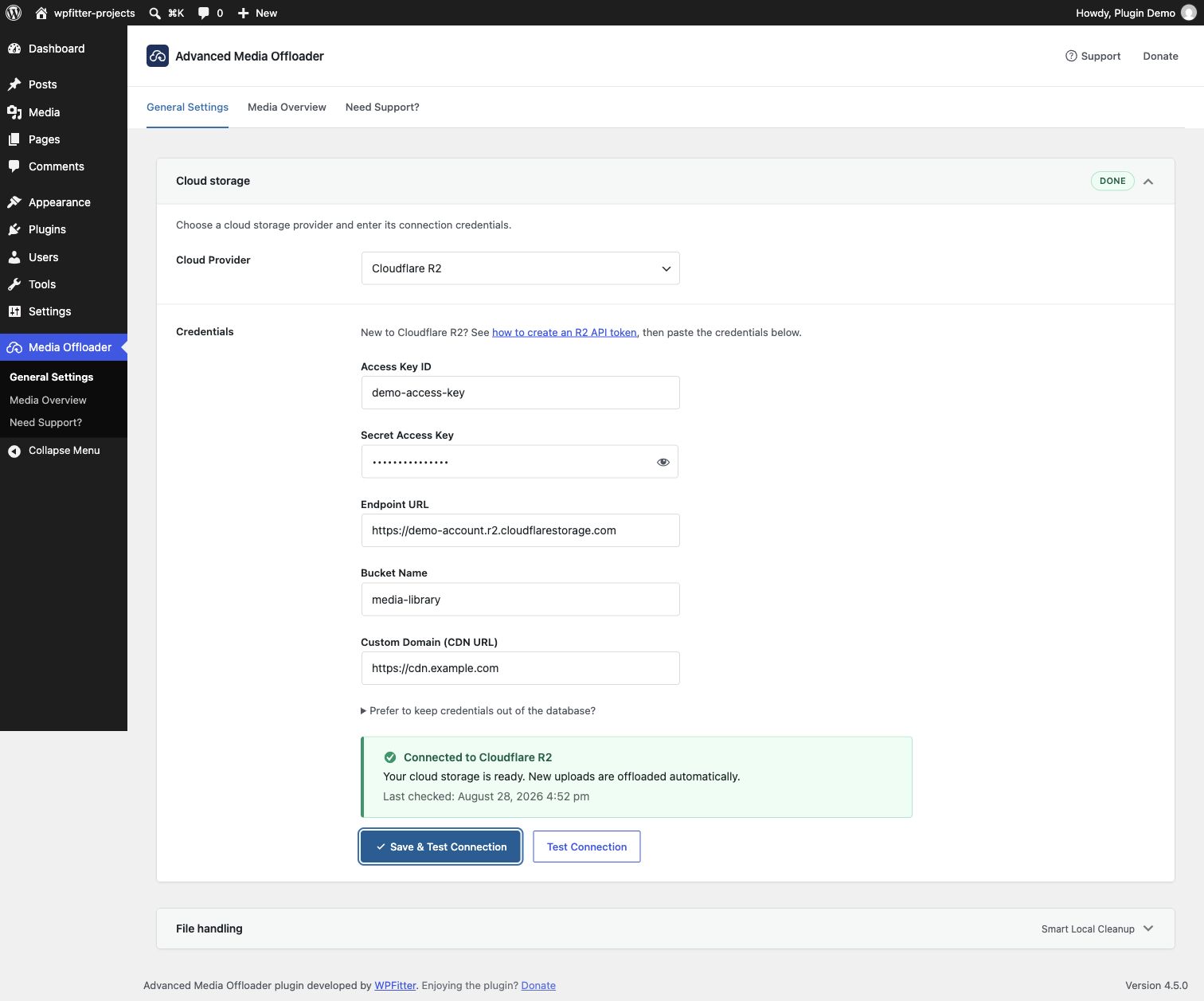The height and width of the screenshot is (1001, 1204).
Task: Click the Support link text in header
Action: pos(1100,56)
